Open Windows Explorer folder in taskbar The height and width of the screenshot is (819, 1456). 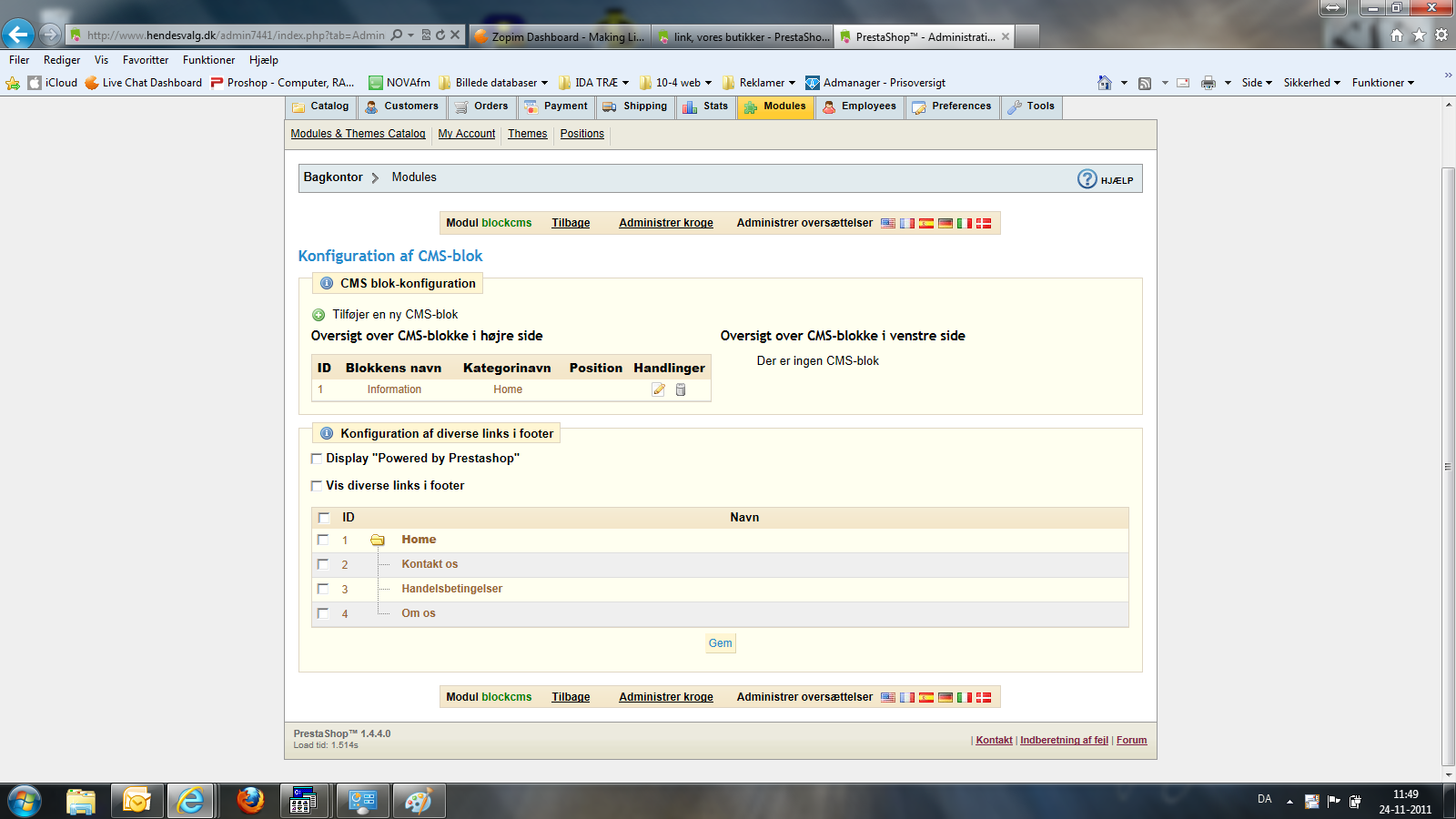pos(81,802)
